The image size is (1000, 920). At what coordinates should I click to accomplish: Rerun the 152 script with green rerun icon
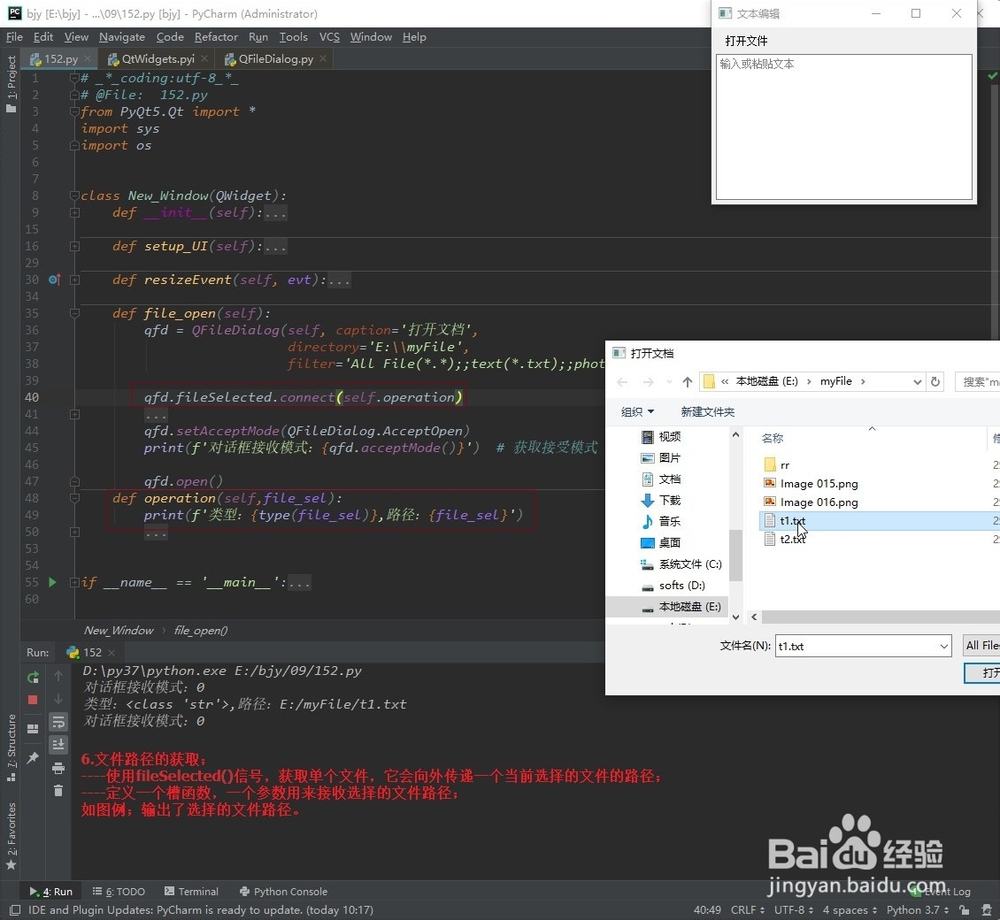coord(33,677)
